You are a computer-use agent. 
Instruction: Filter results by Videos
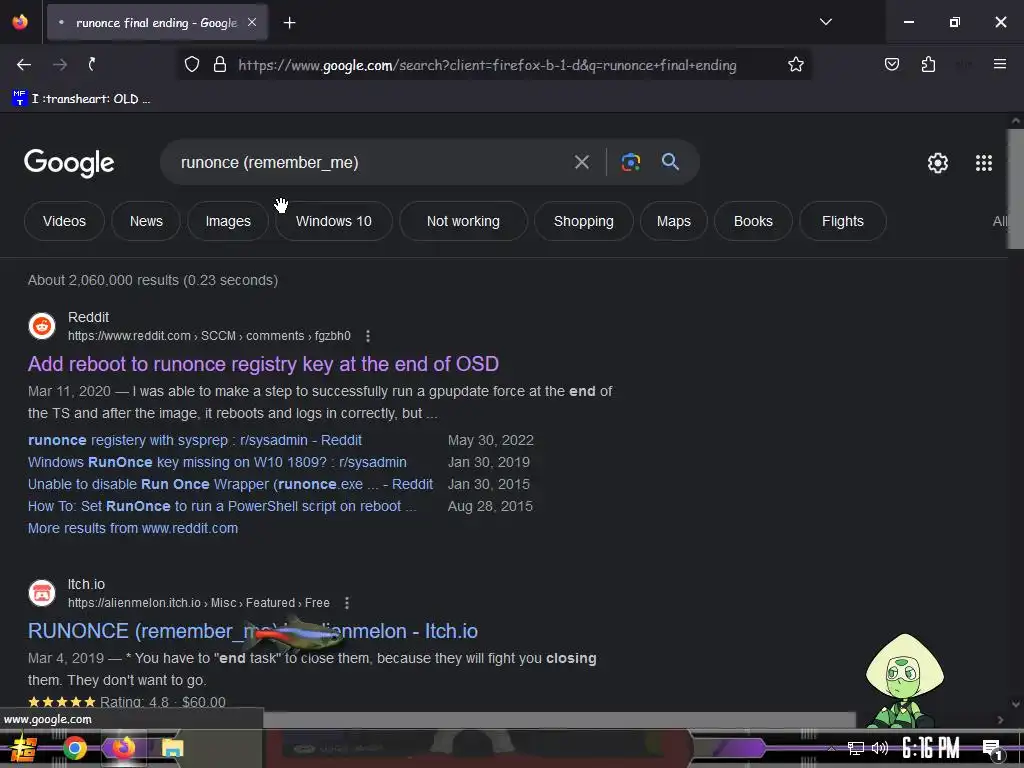click(64, 221)
